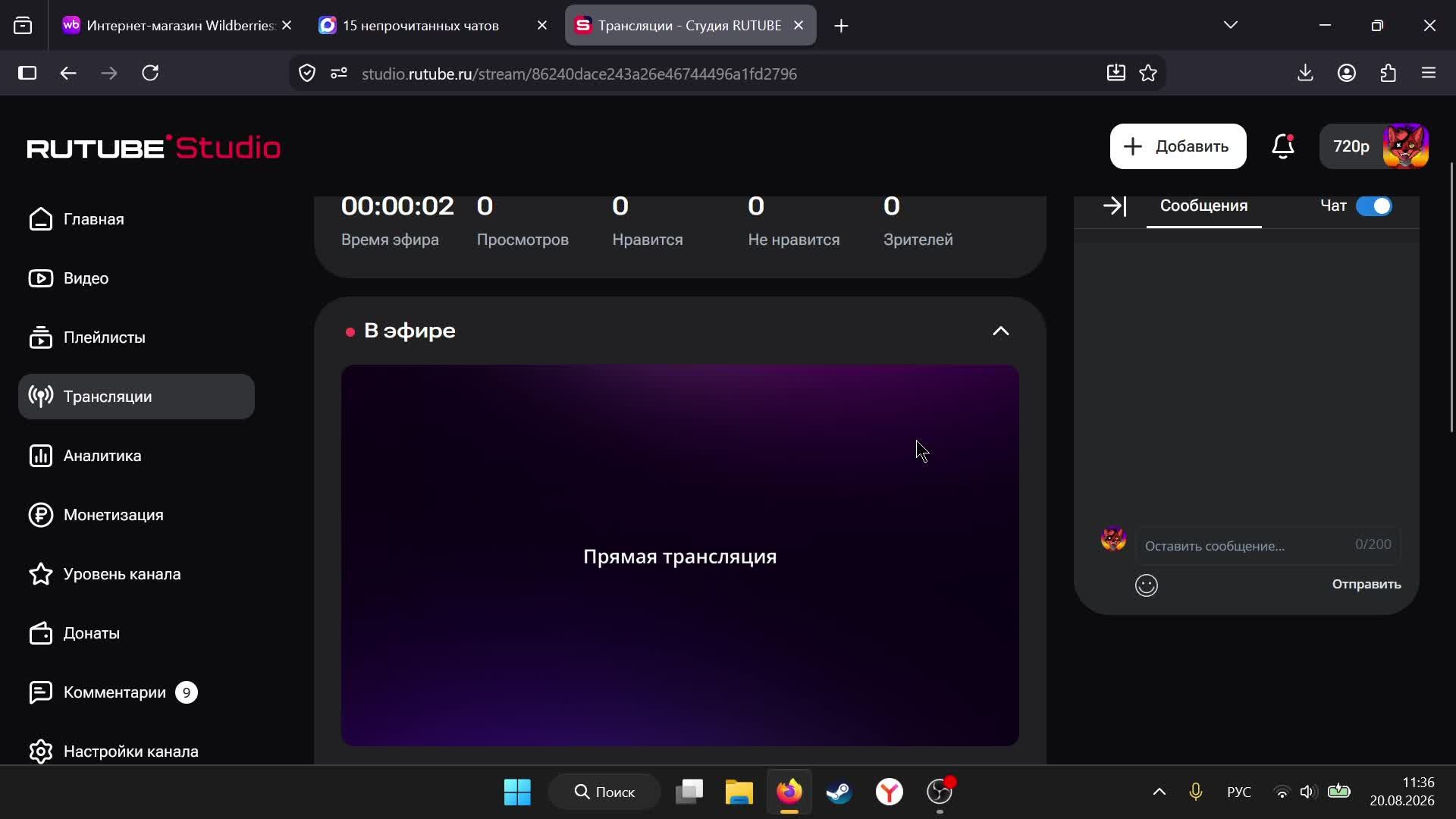
Task: Open the tracking protection shield icon
Action: pyautogui.click(x=307, y=74)
